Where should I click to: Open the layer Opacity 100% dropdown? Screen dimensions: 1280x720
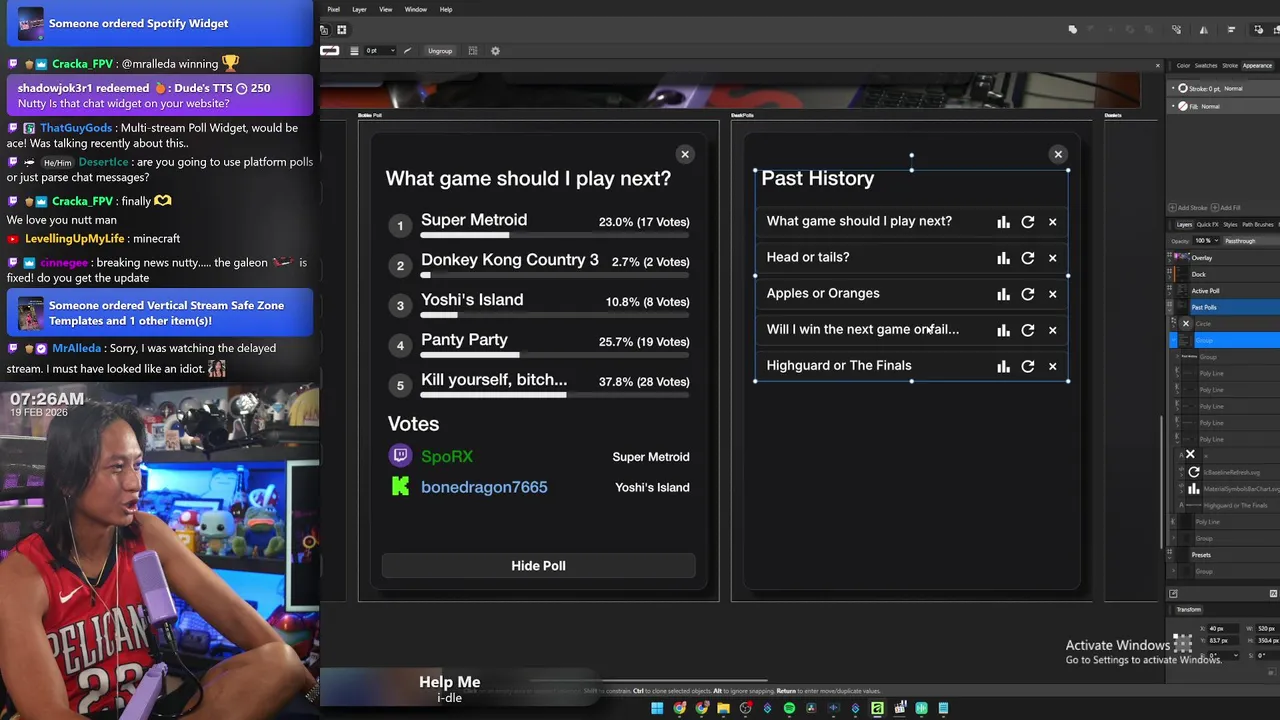click(1206, 241)
